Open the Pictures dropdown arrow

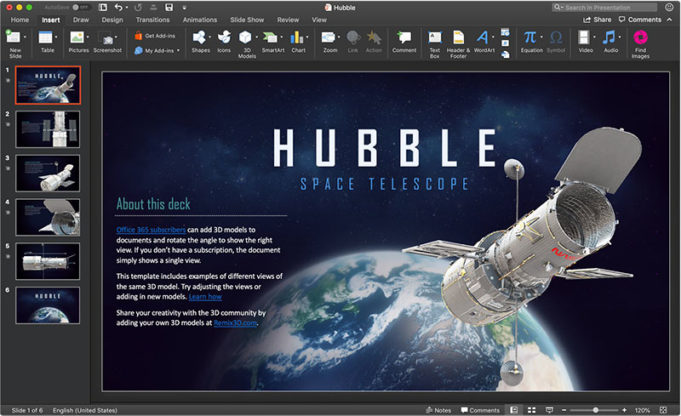[88, 37]
